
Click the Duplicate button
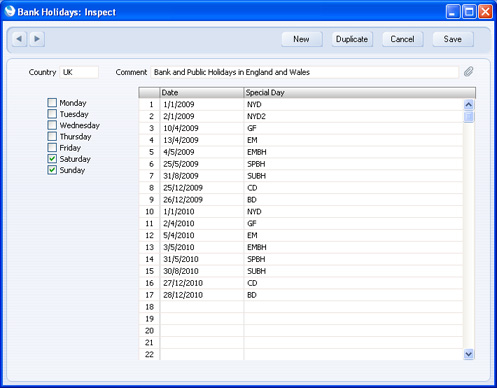coord(352,39)
